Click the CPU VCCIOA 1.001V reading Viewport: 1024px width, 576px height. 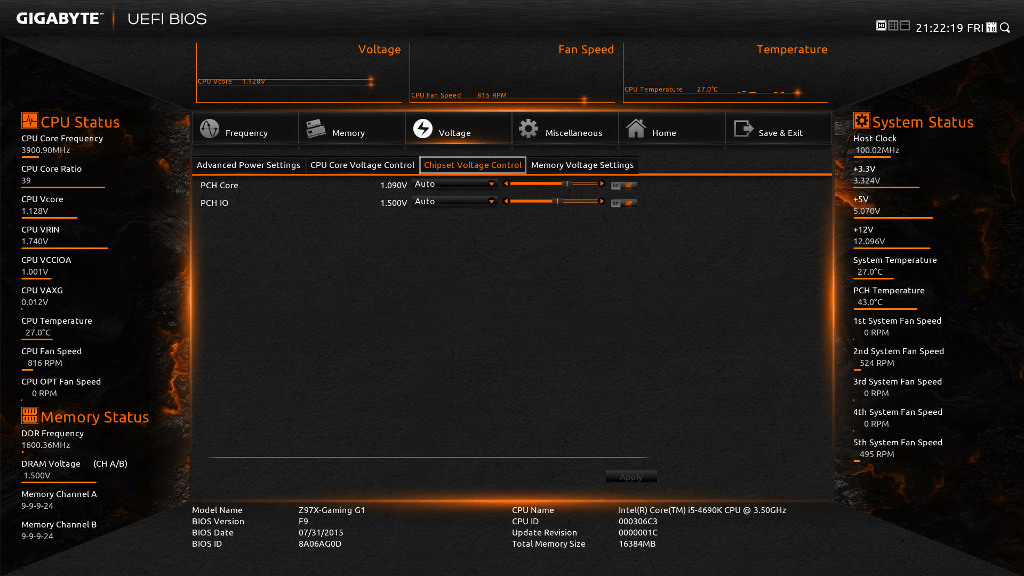point(35,272)
